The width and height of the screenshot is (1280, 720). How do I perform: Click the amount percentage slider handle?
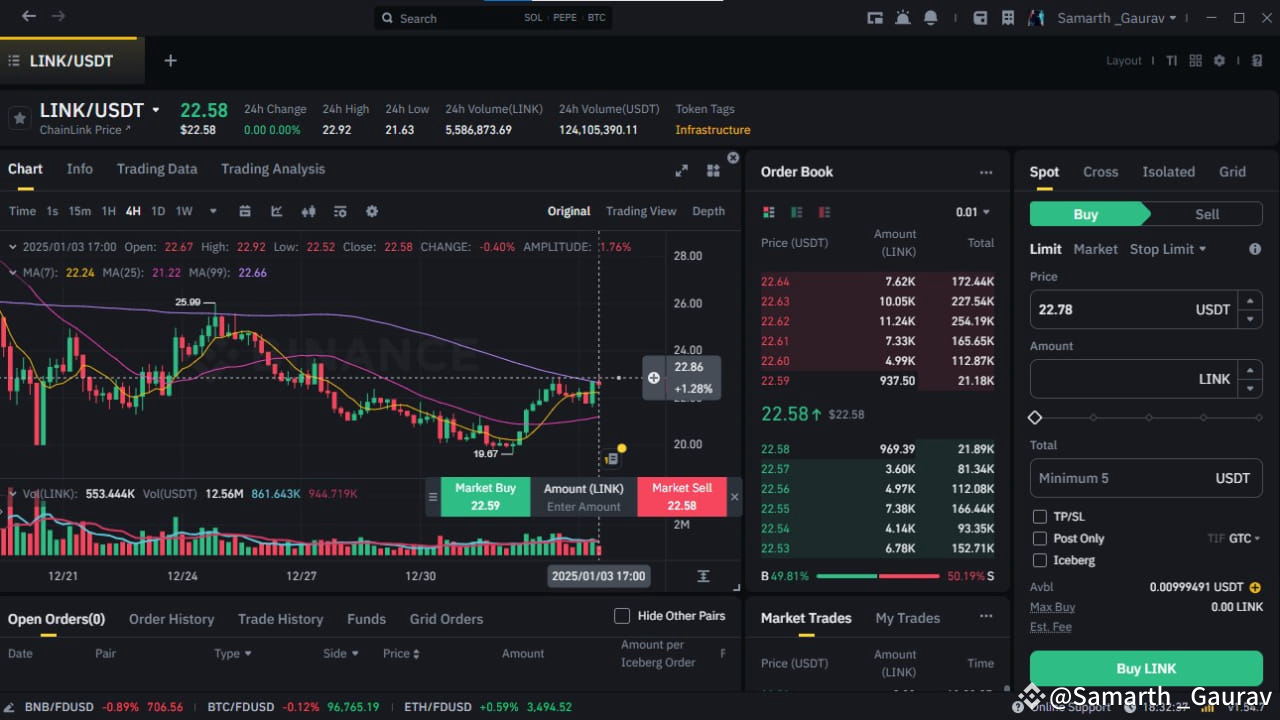click(x=1035, y=417)
